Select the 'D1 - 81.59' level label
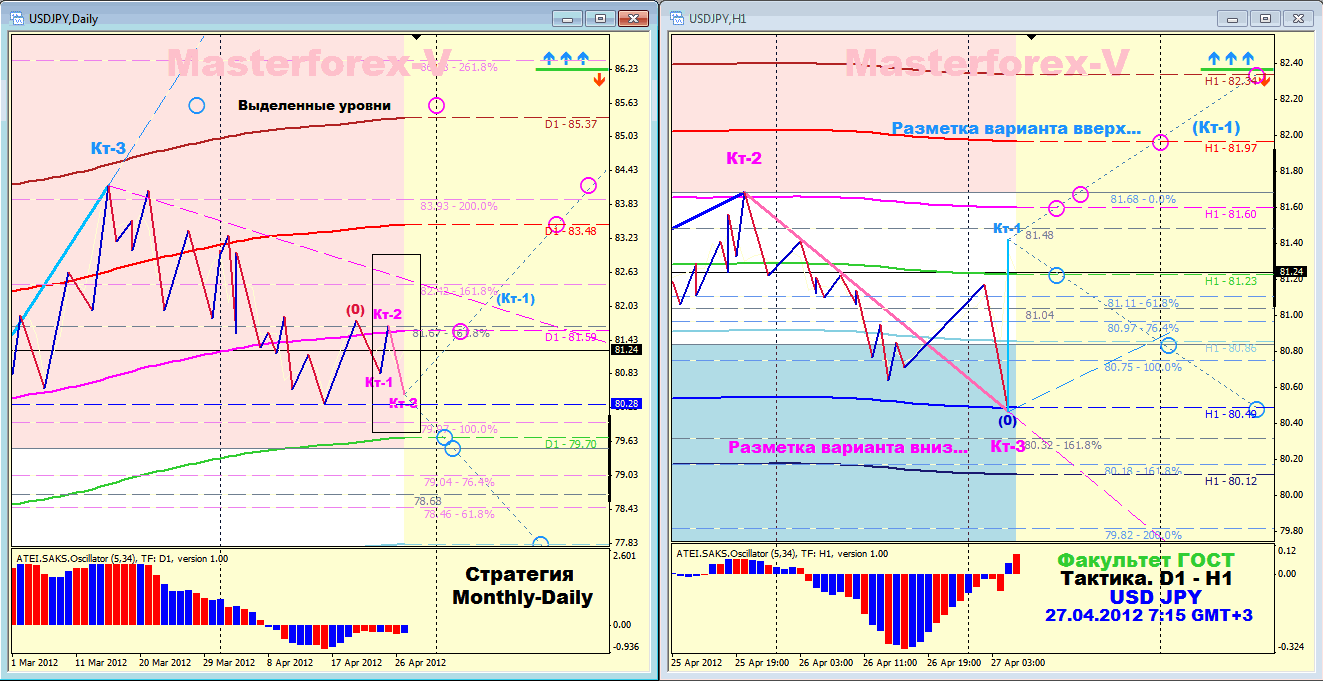The image size is (1323, 681). pos(571,338)
